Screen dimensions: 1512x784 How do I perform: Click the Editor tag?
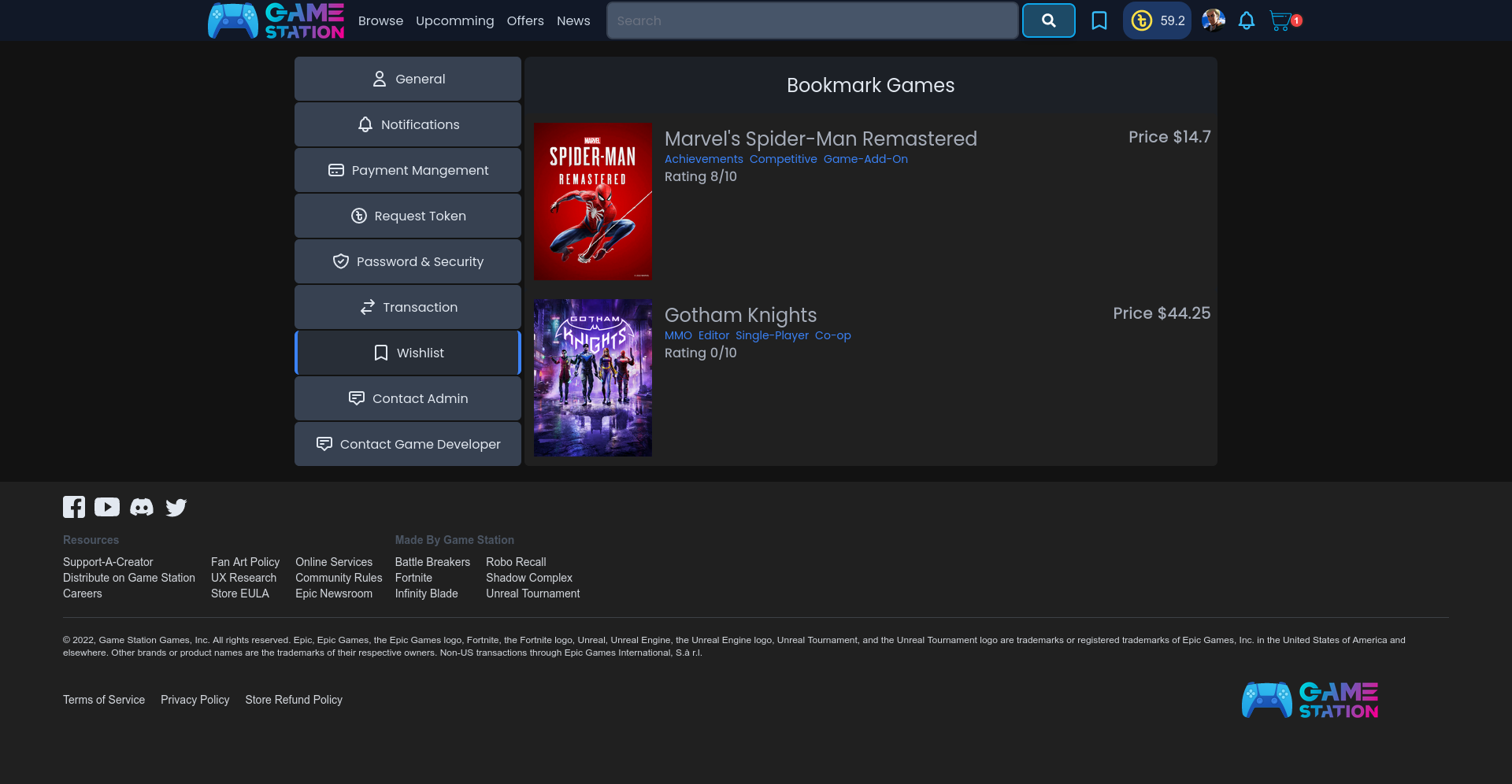[x=713, y=335]
